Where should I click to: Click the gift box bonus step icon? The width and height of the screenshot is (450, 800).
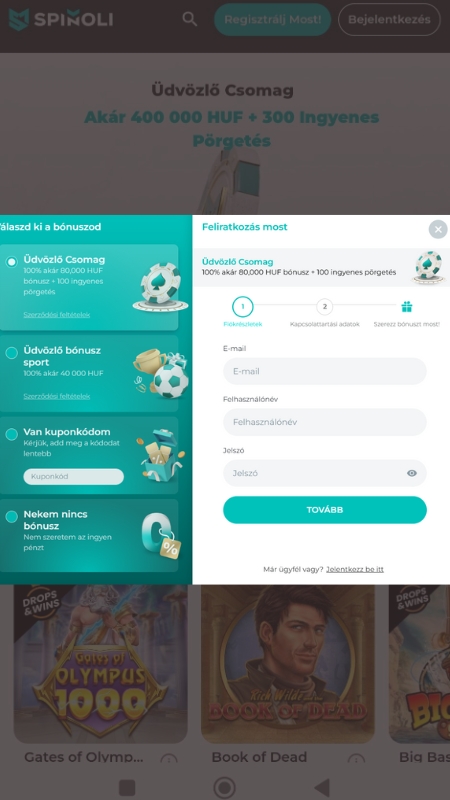pos(407,307)
